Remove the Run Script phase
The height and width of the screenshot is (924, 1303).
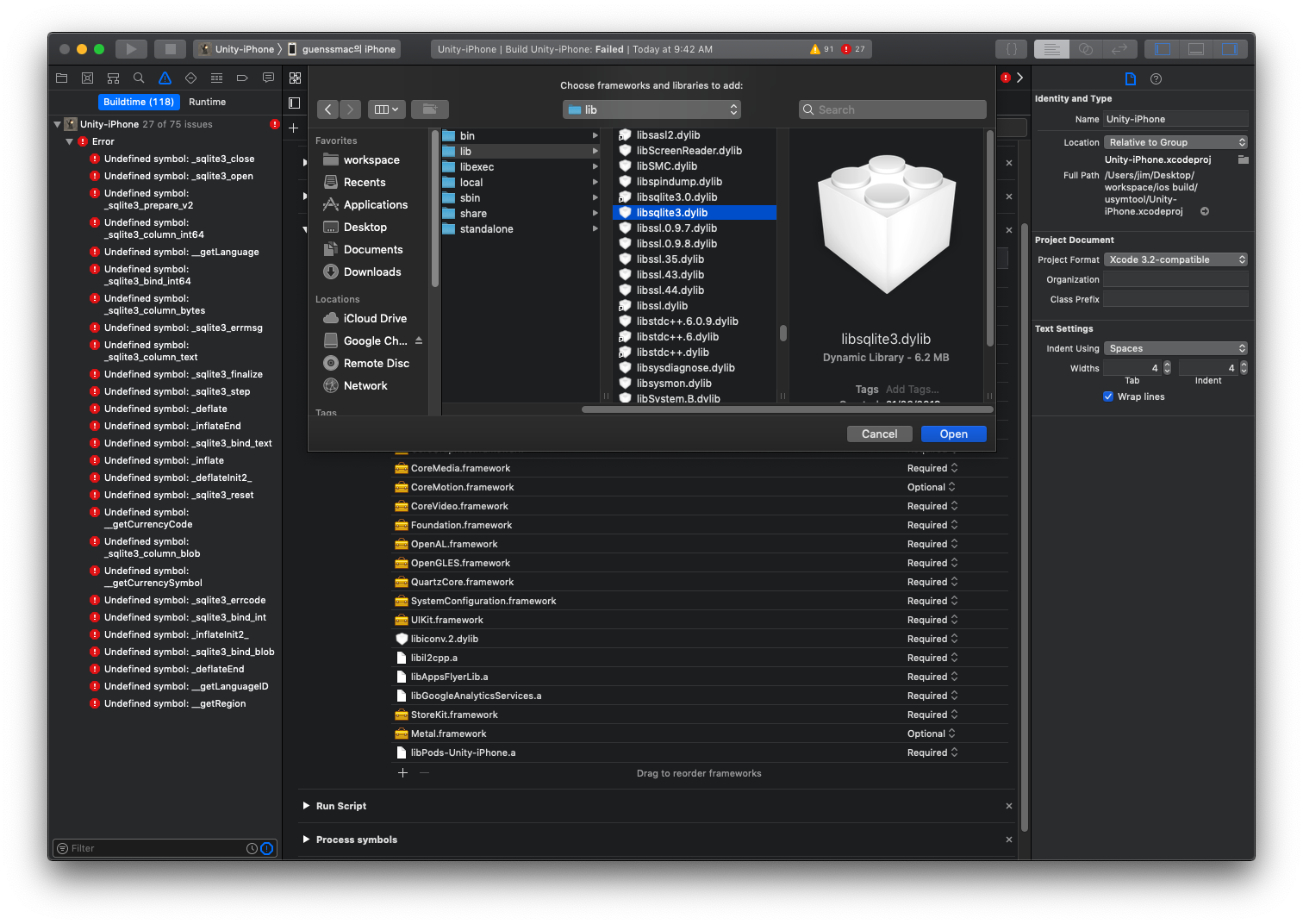[1009, 806]
